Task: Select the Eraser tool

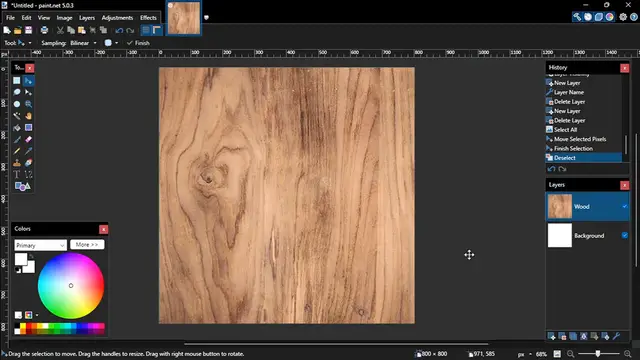Action: (x=28, y=140)
